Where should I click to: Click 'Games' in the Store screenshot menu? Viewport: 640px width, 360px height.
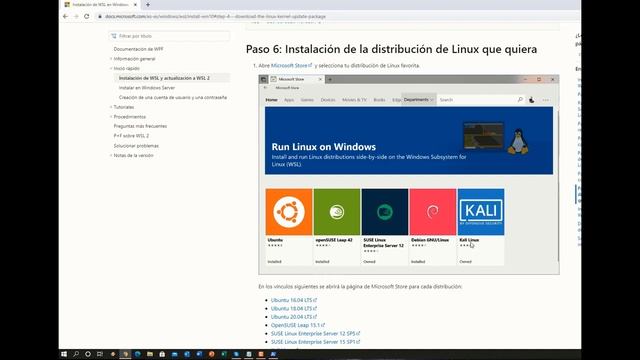(x=307, y=100)
